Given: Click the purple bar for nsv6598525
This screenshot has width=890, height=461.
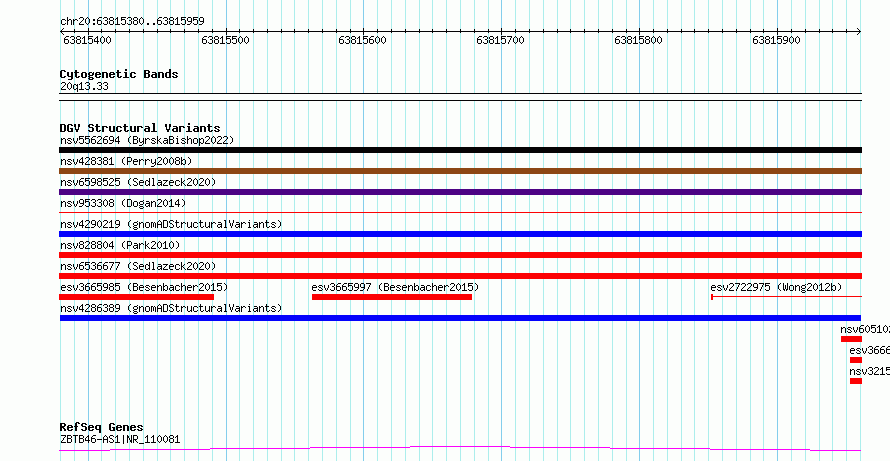Looking at the screenshot, I should tap(460, 192).
